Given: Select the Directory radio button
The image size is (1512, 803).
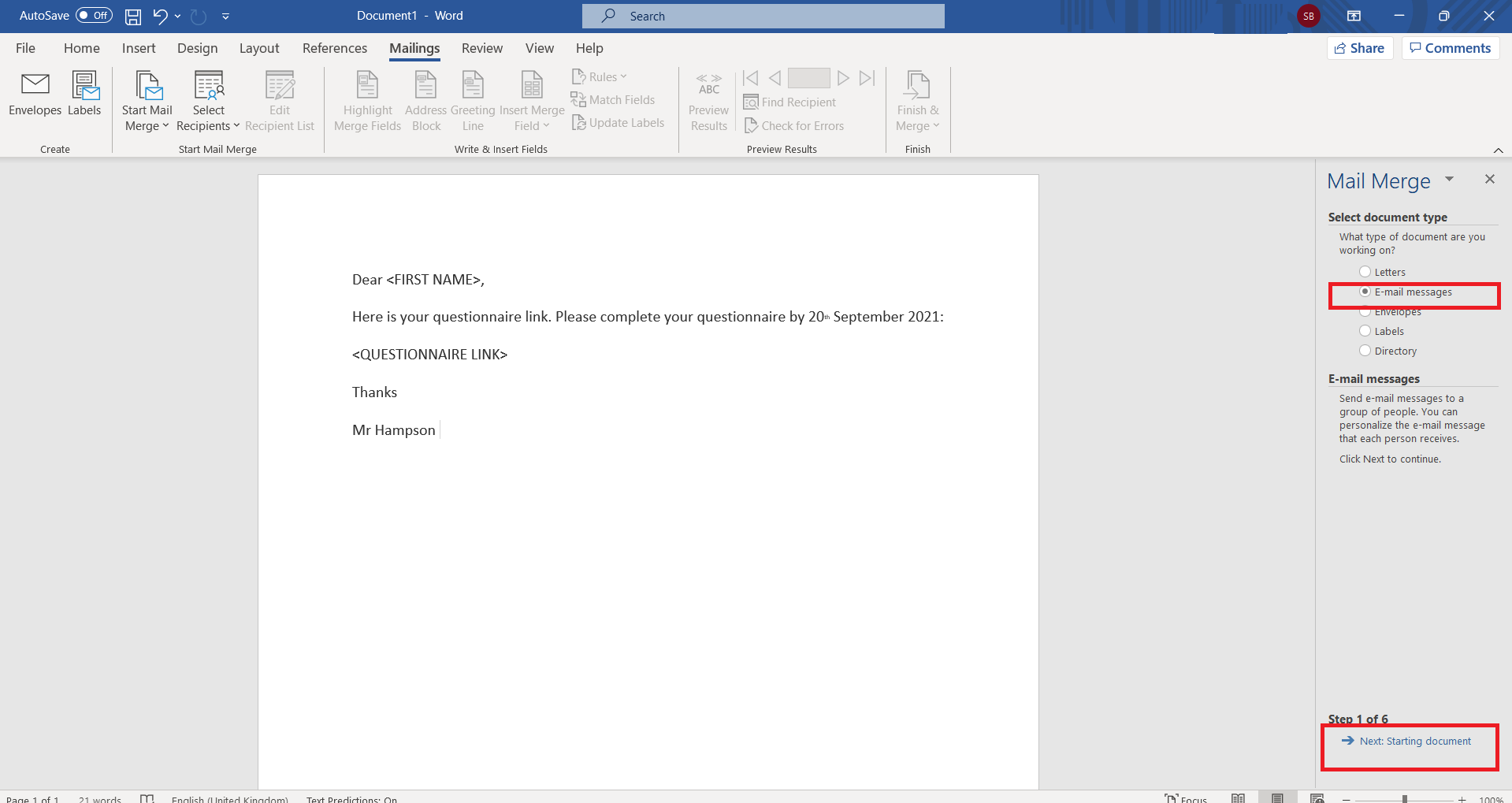Looking at the screenshot, I should (1365, 351).
